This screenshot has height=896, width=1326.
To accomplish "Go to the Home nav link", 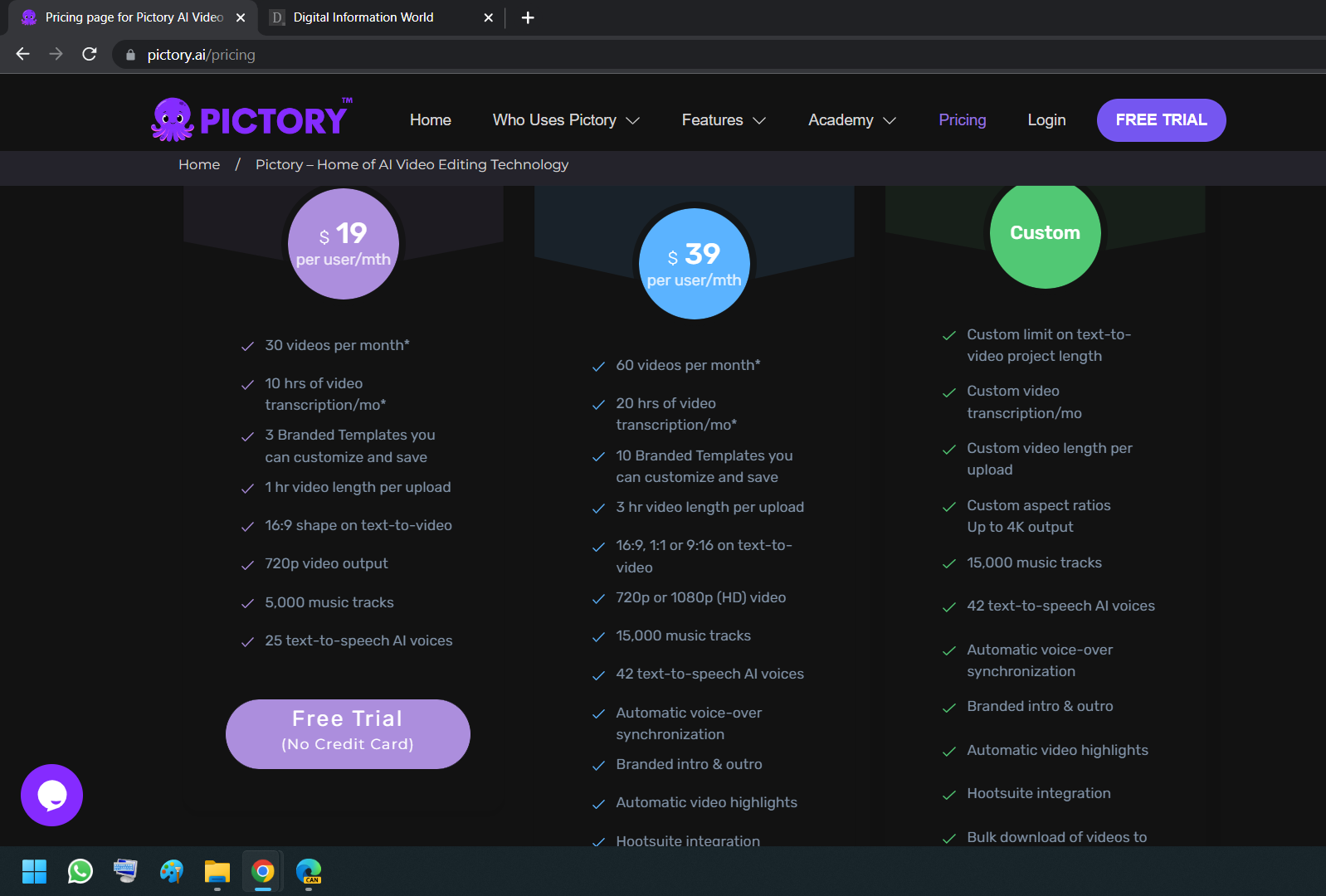I will (431, 120).
